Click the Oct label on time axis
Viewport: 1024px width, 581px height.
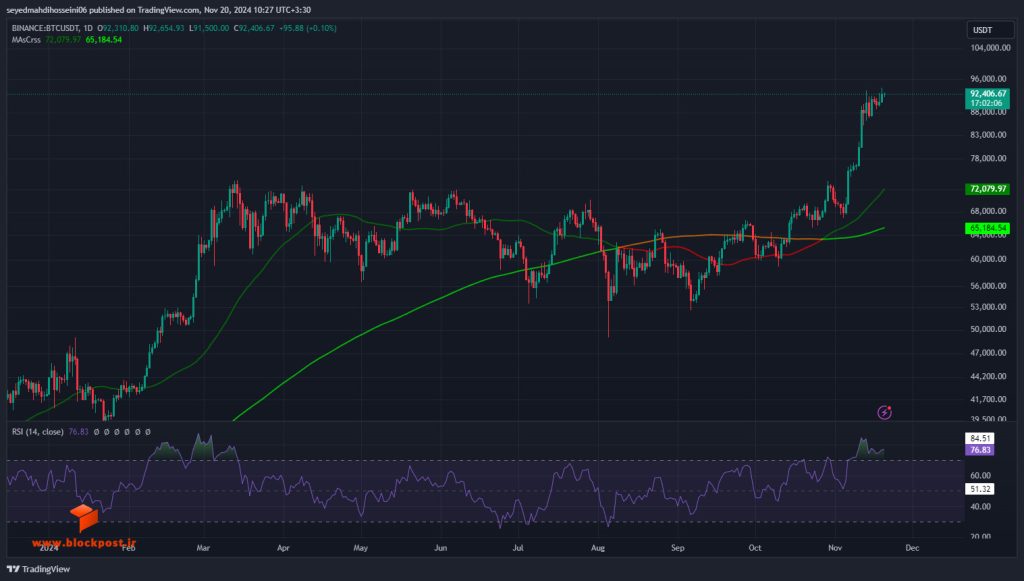click(x=755, y=548)
